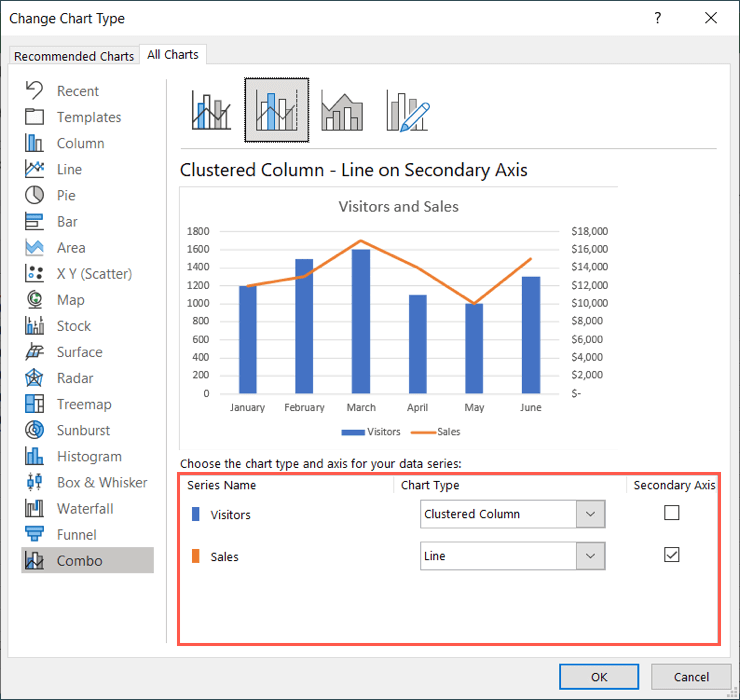Select the Histogram label in list
The height and width of the screenshot is (700, 740).
(x=89, y=456)
